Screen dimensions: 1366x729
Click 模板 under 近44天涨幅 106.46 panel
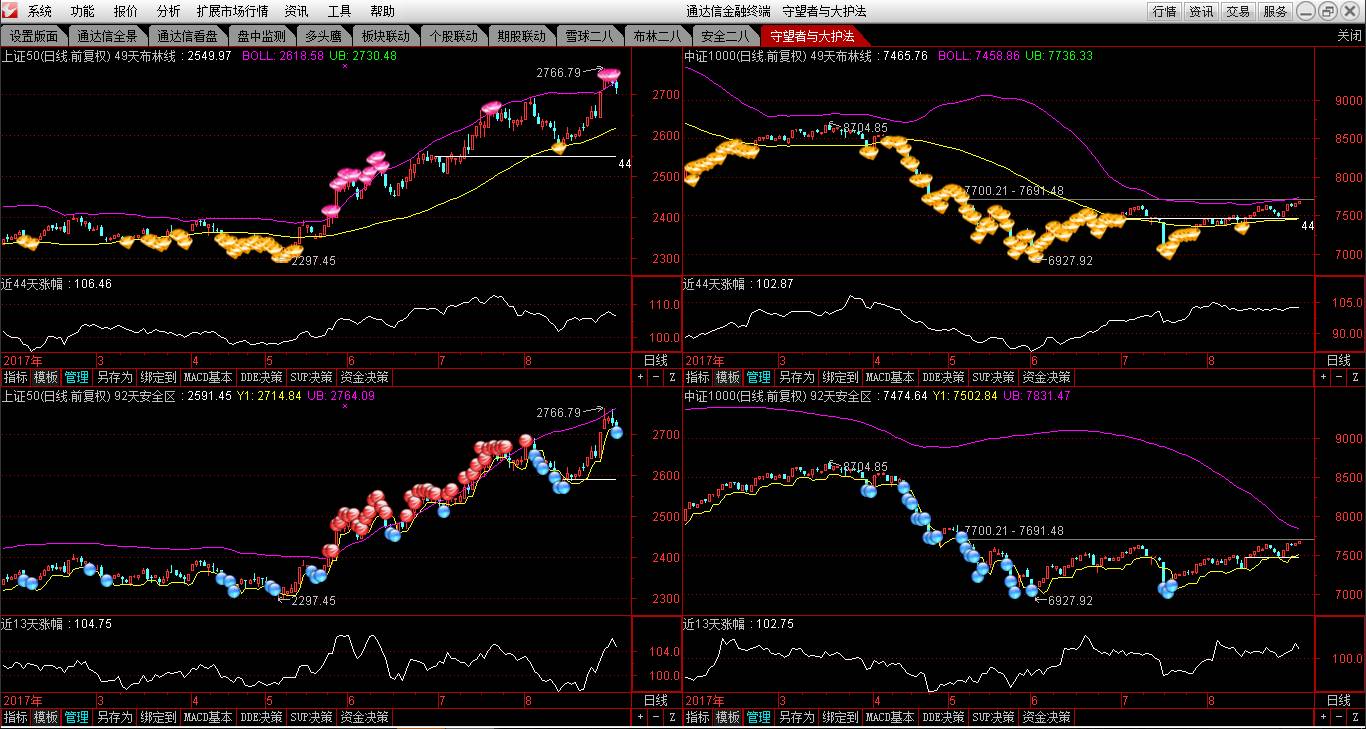[x=46, y=377]
